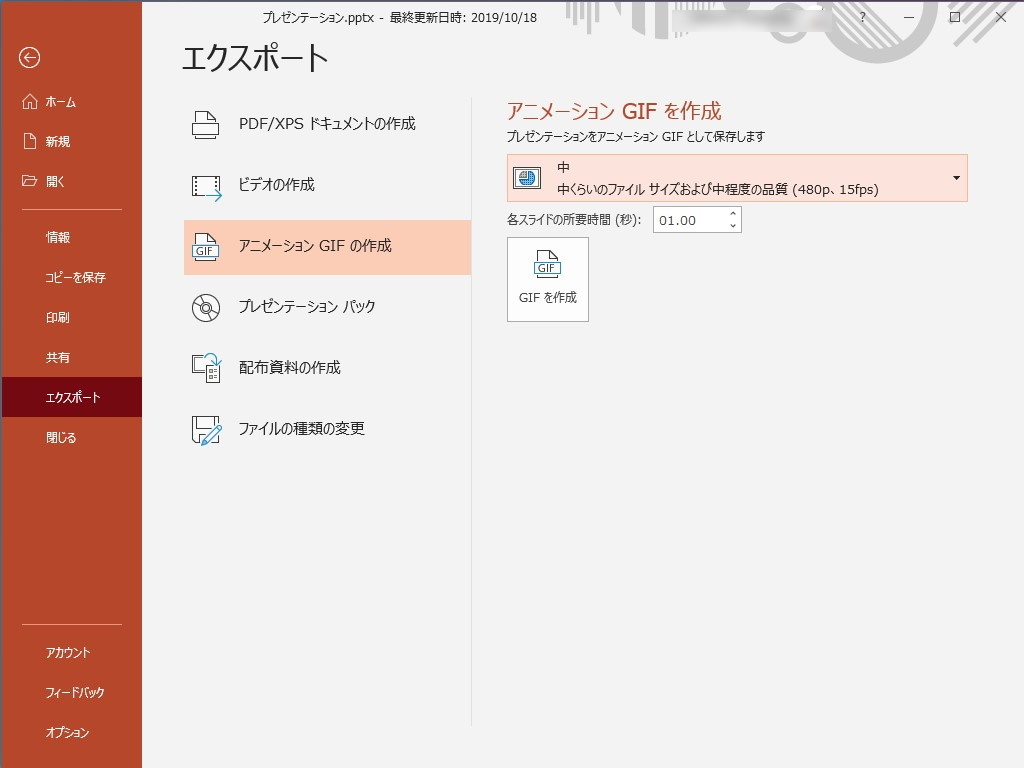Select the ビデオの作成 filmstrip icon

[205, 184]
